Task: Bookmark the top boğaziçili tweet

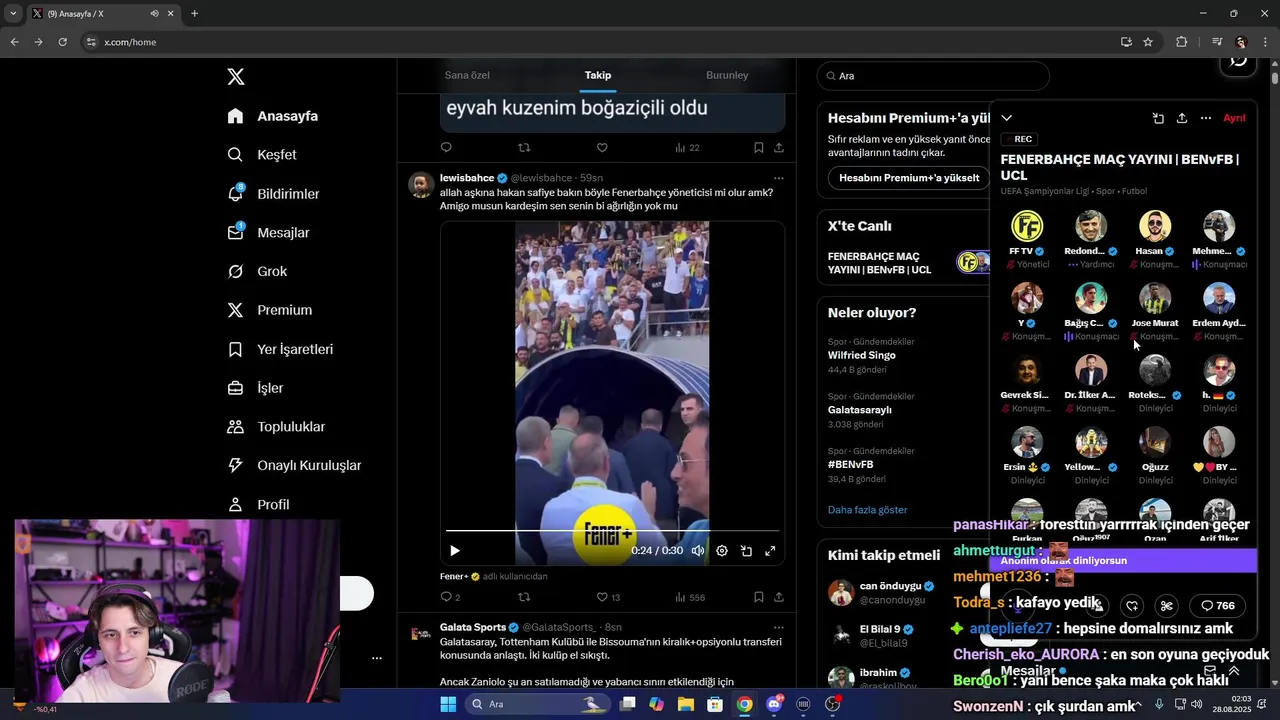Action: coord(759,148)
